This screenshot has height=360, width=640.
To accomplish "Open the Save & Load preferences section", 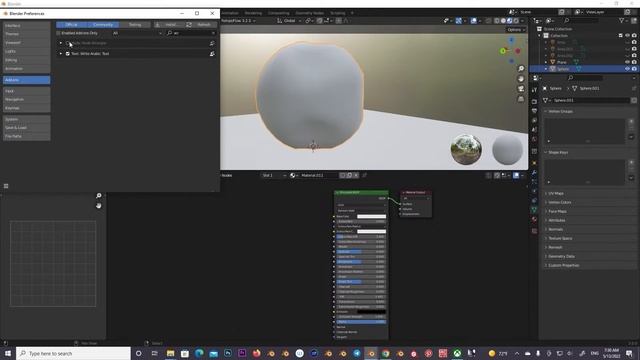I will click(x=27, y=128).
